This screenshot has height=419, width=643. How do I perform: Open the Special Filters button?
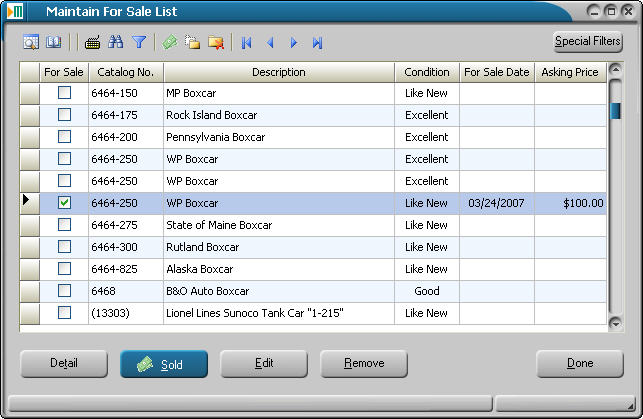tap(588, 42)
